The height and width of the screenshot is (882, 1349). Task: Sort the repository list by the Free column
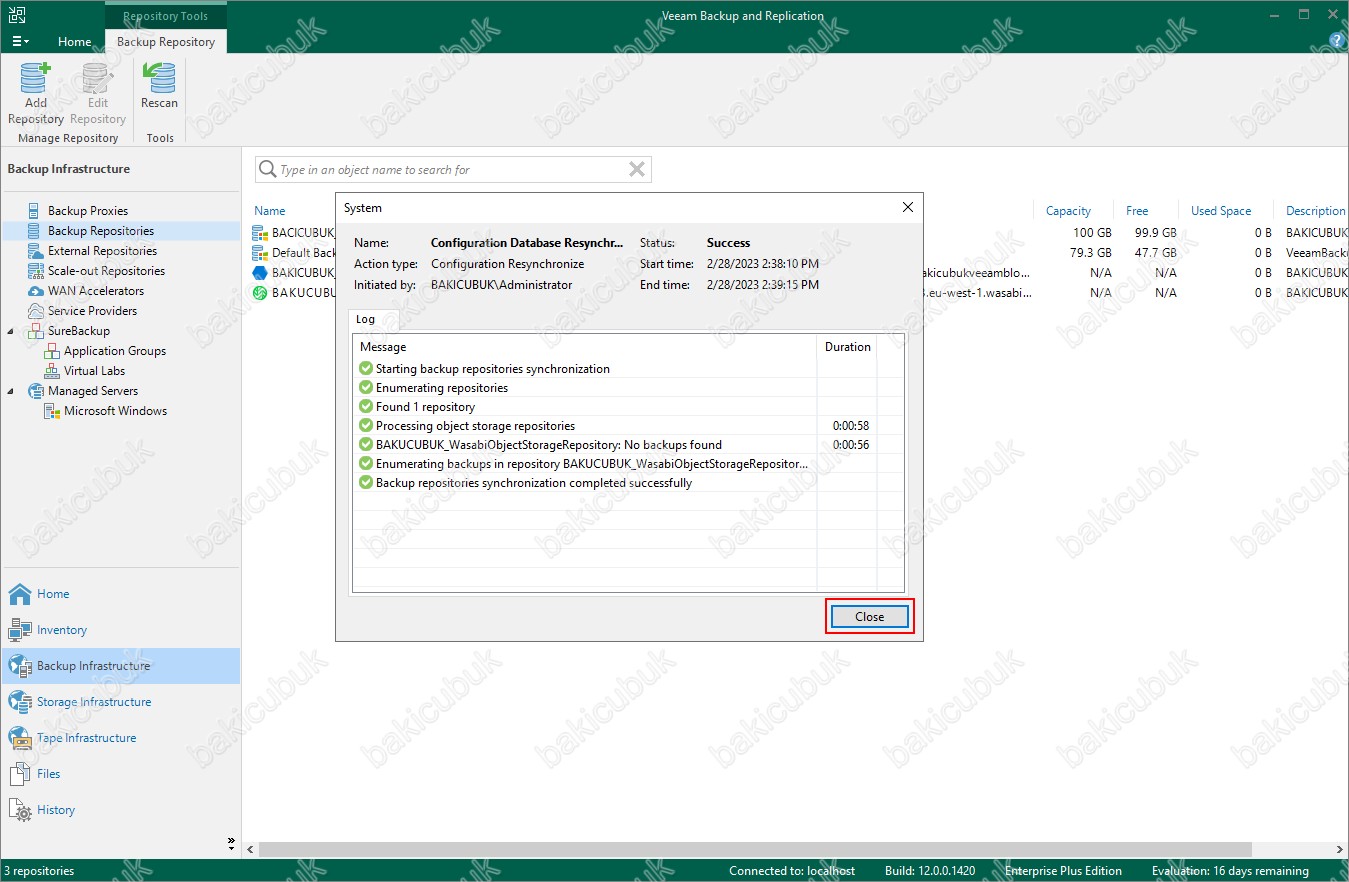(x=1137, y=211)
